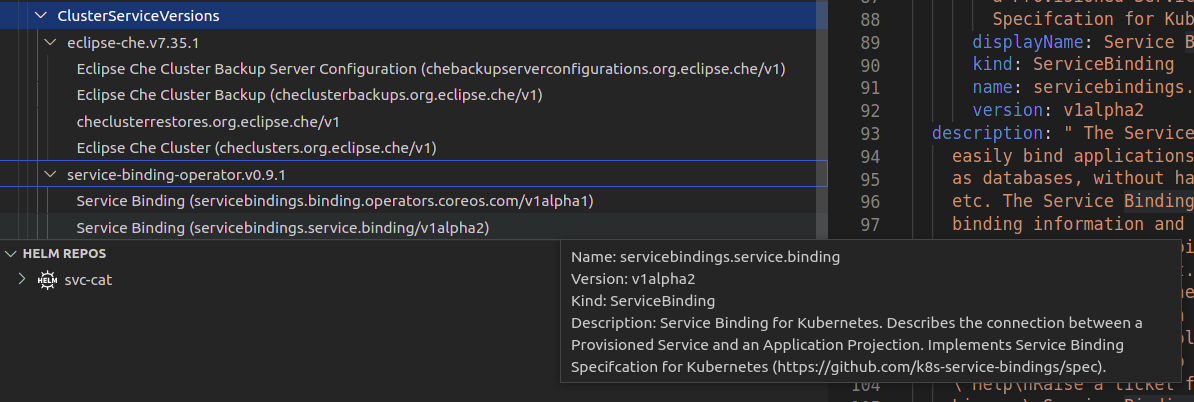The image size is (1194, 402).
Task: Select checlusterrestores.org.eclipse.che/v1 item
Action: pos(208,122)
